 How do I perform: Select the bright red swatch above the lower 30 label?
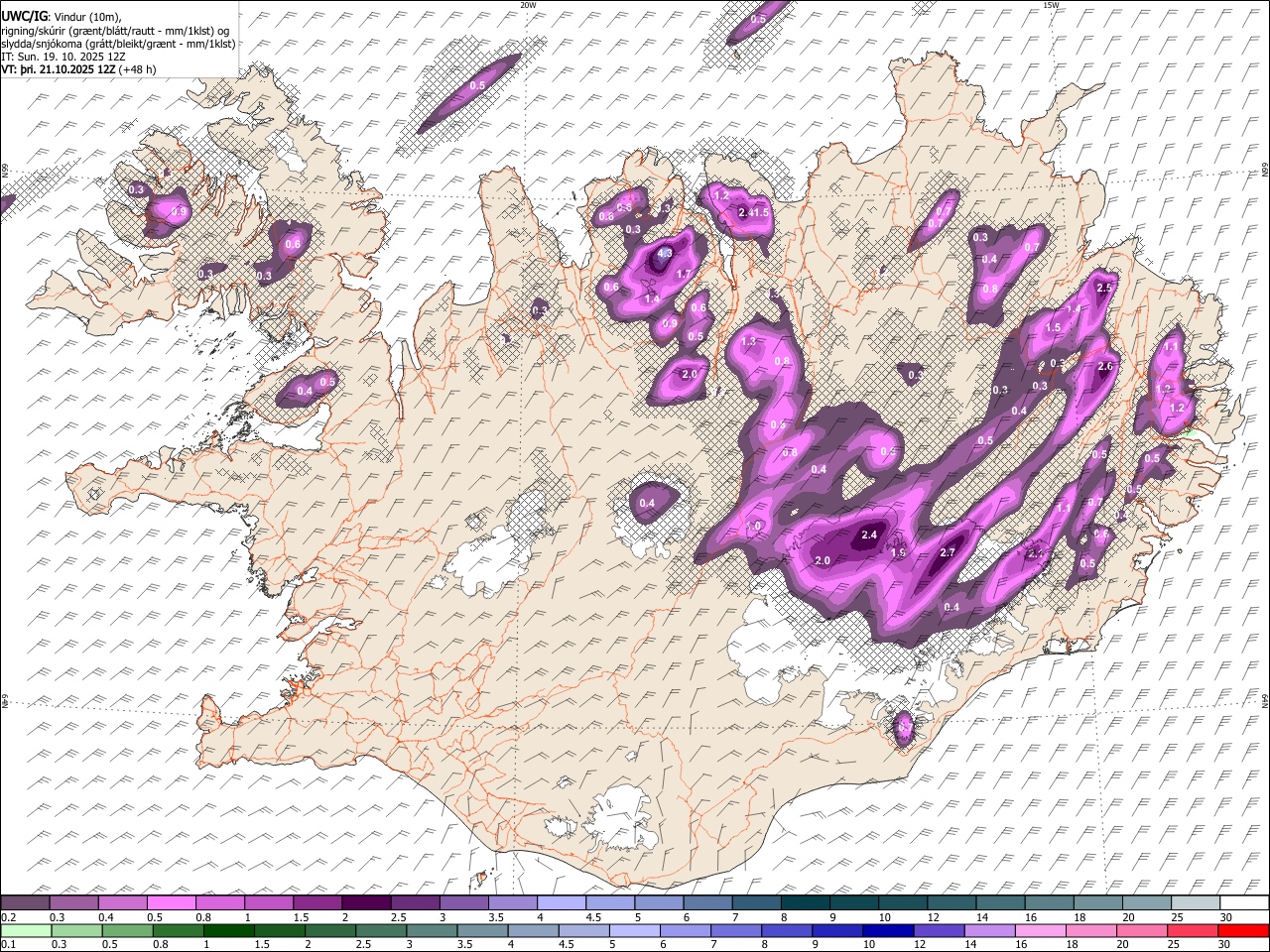[x=1244, y=930]
